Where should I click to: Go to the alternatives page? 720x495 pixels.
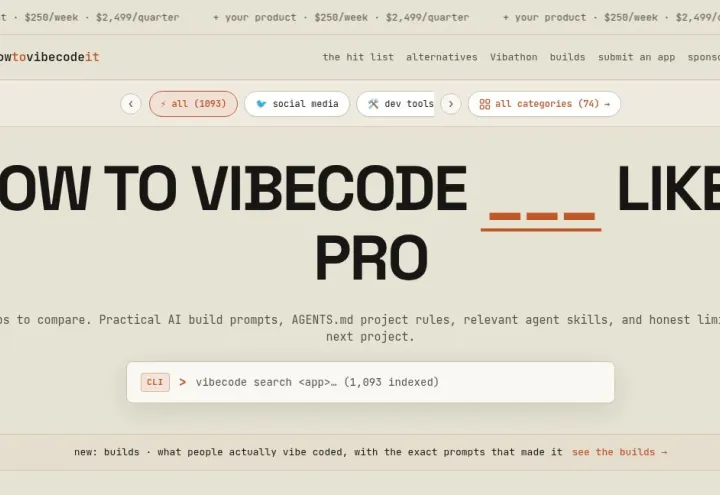pos(442,57)
